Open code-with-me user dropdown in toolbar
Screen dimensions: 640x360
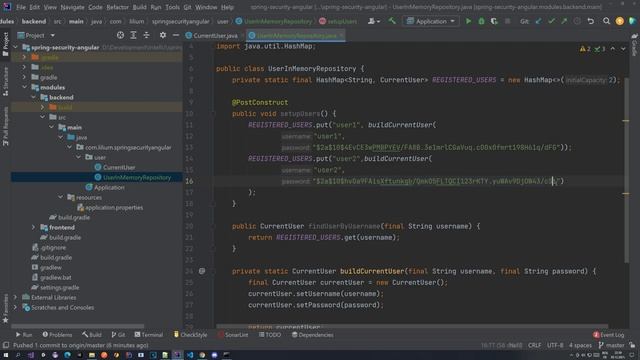pos(374,21)
